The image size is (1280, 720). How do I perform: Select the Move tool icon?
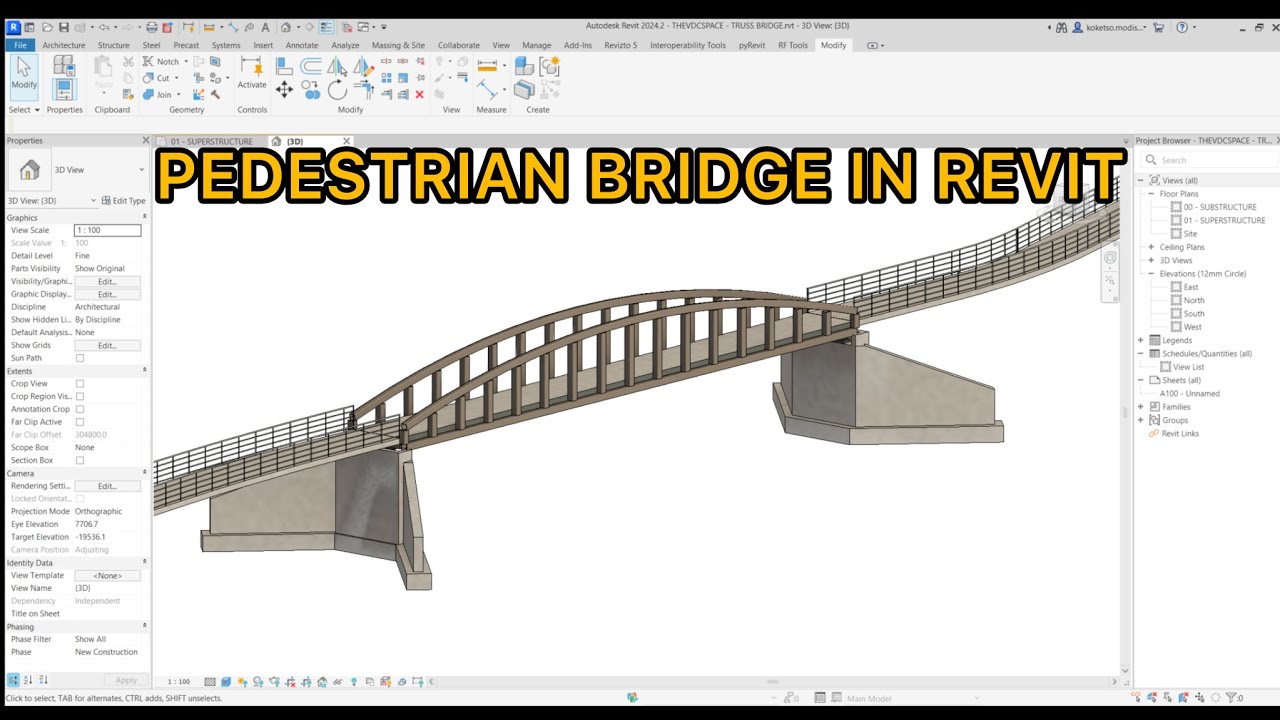click(x=284, y=90)
